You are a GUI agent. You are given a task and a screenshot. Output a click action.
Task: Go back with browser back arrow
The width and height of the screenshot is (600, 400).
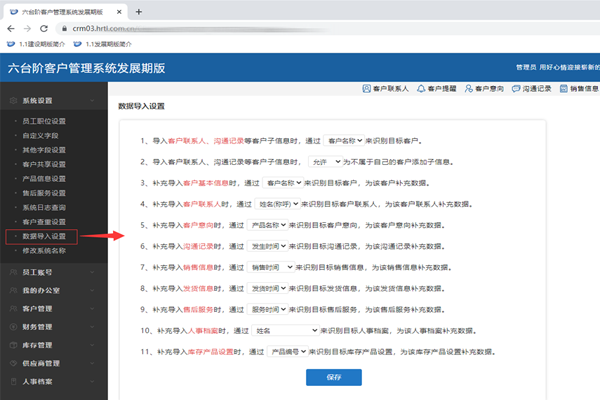[x=11, y=28]
